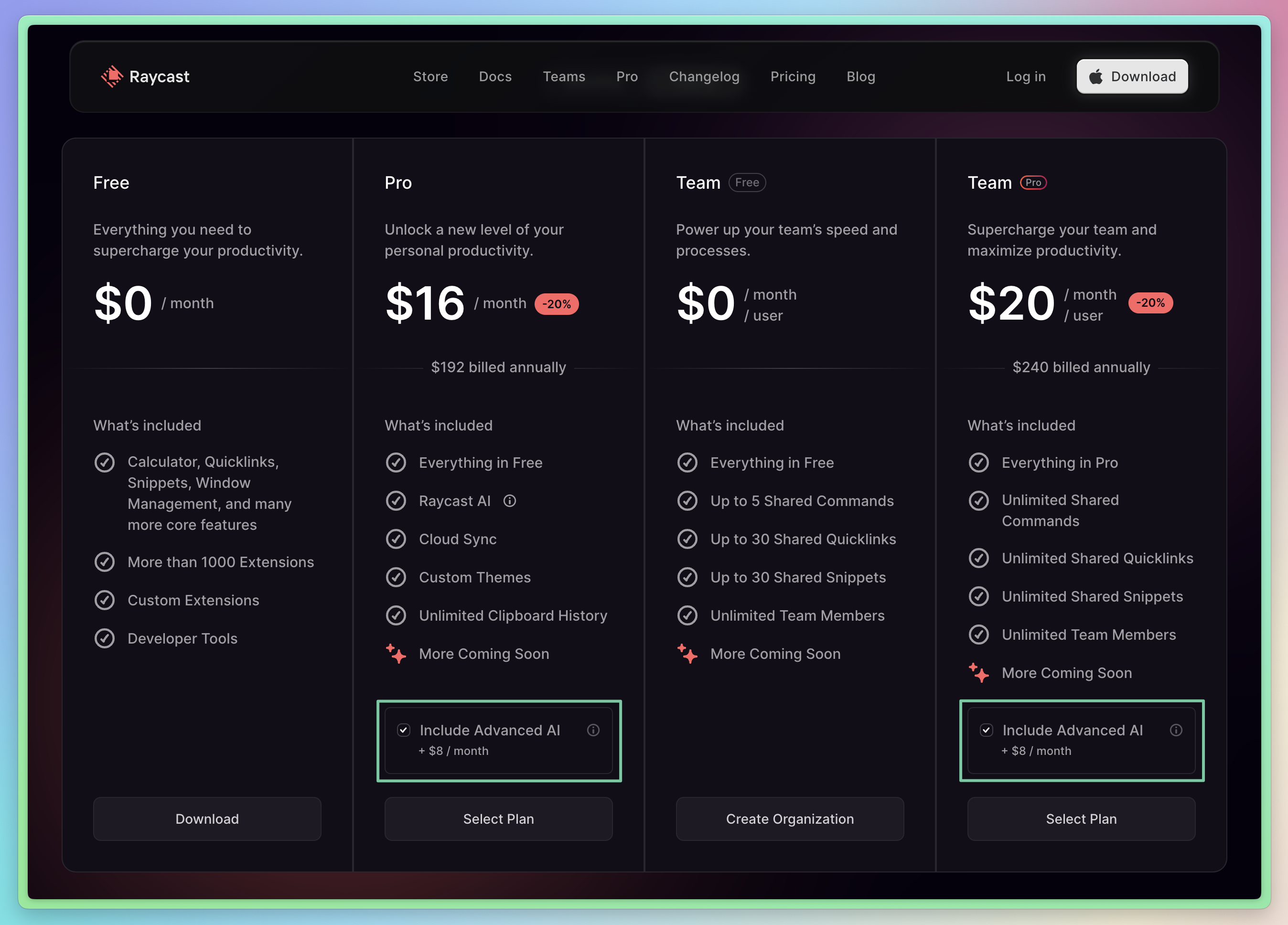The height and width of the screenshot is (925, 1288).
Task: Click "Unlock a new level" Pro description
Action: click(474, 240)
